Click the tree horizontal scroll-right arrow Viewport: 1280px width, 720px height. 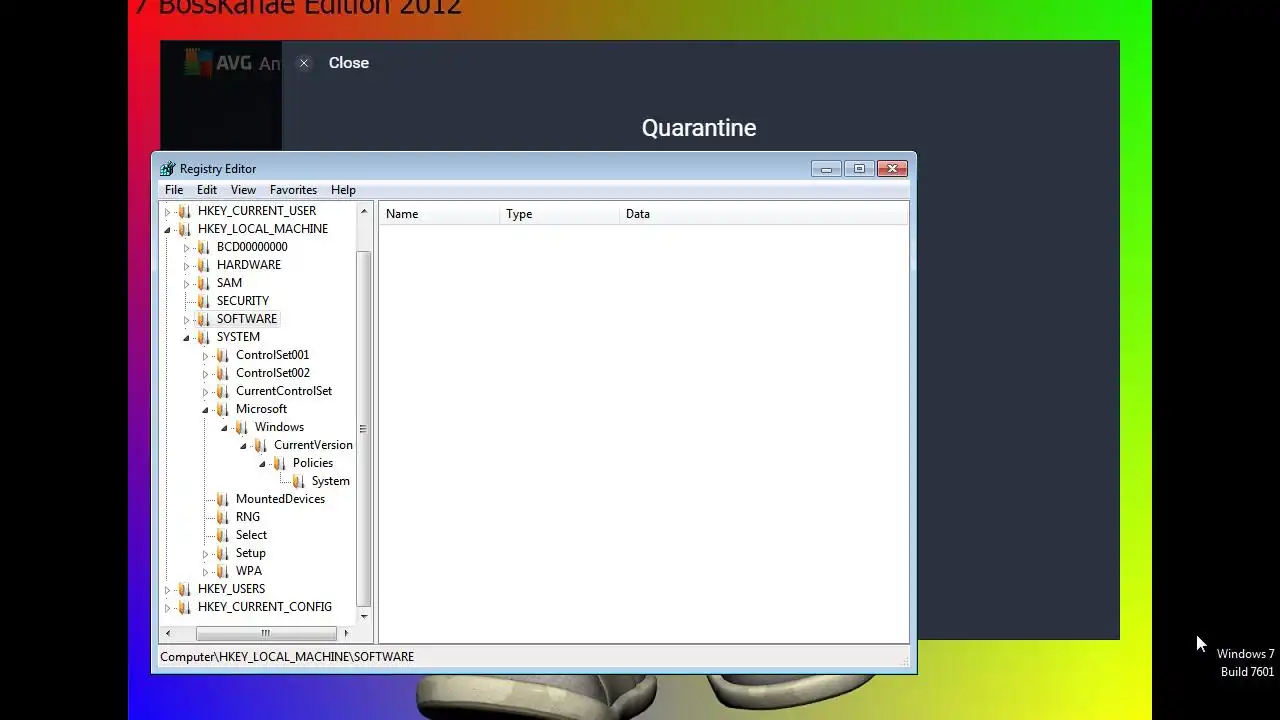point(346,633)
